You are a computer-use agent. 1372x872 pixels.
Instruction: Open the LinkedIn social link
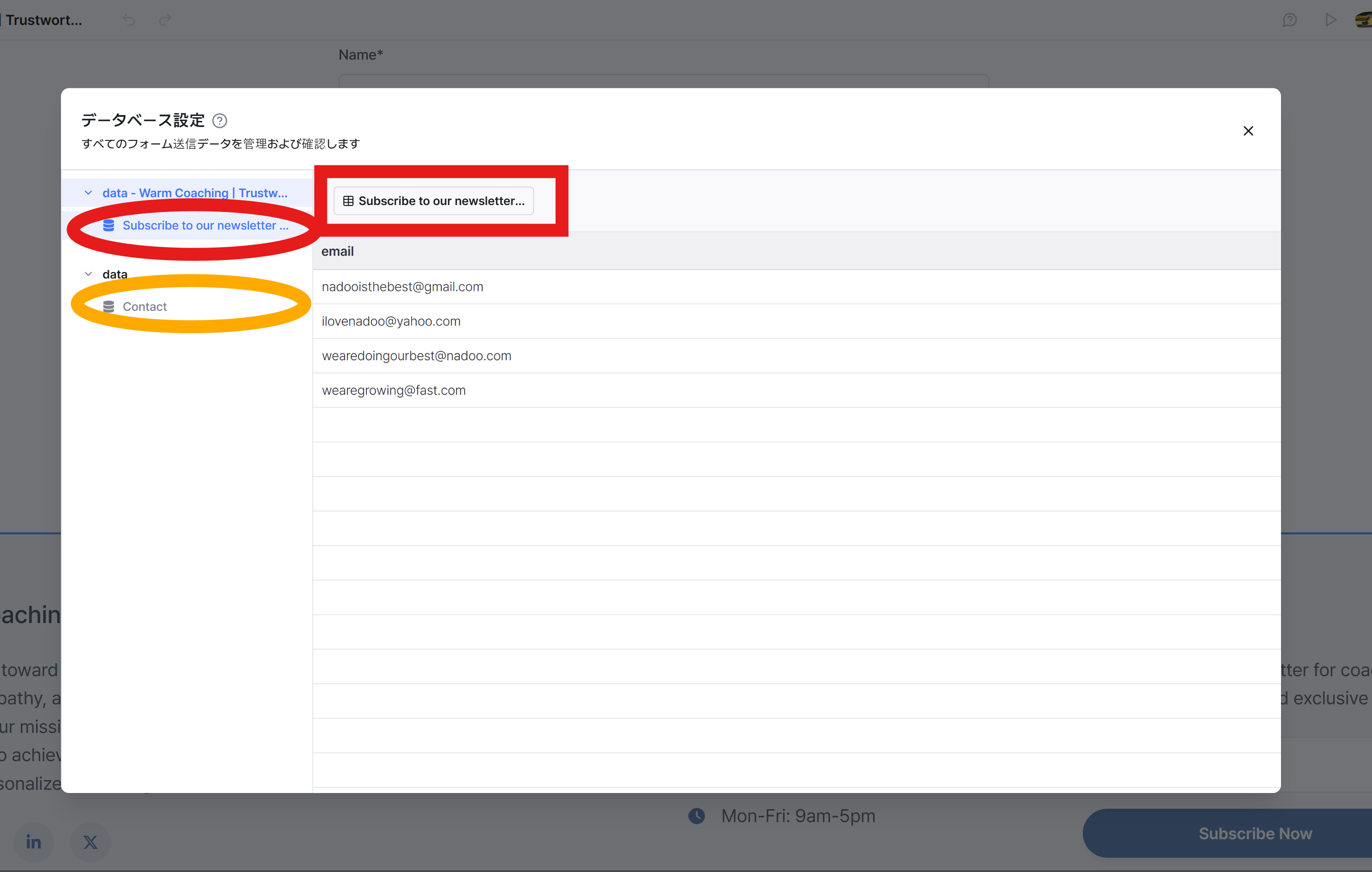pyautogui.click(x=34, y=842)
